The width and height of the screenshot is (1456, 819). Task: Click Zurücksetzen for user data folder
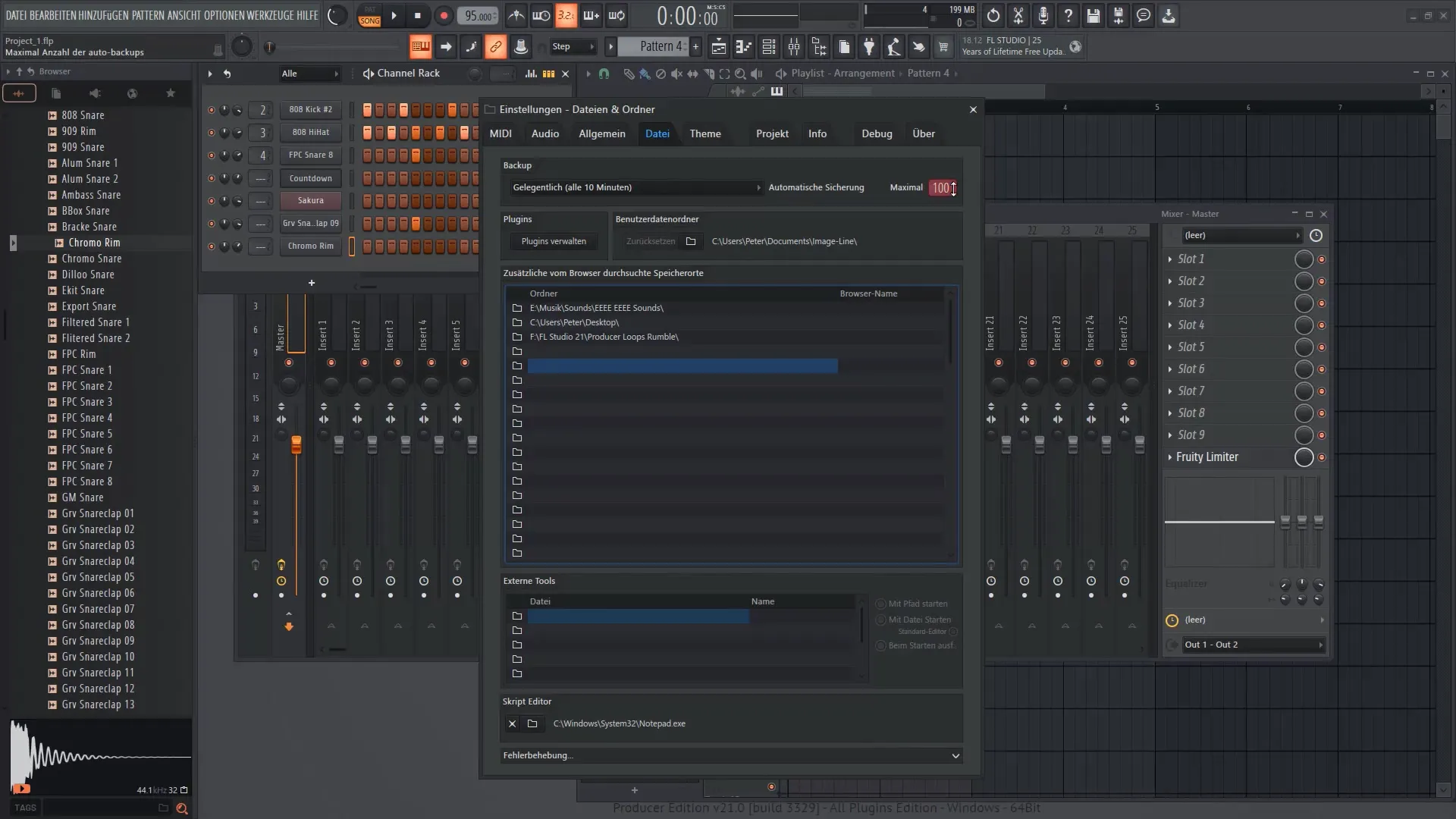(x=651, y=241)
